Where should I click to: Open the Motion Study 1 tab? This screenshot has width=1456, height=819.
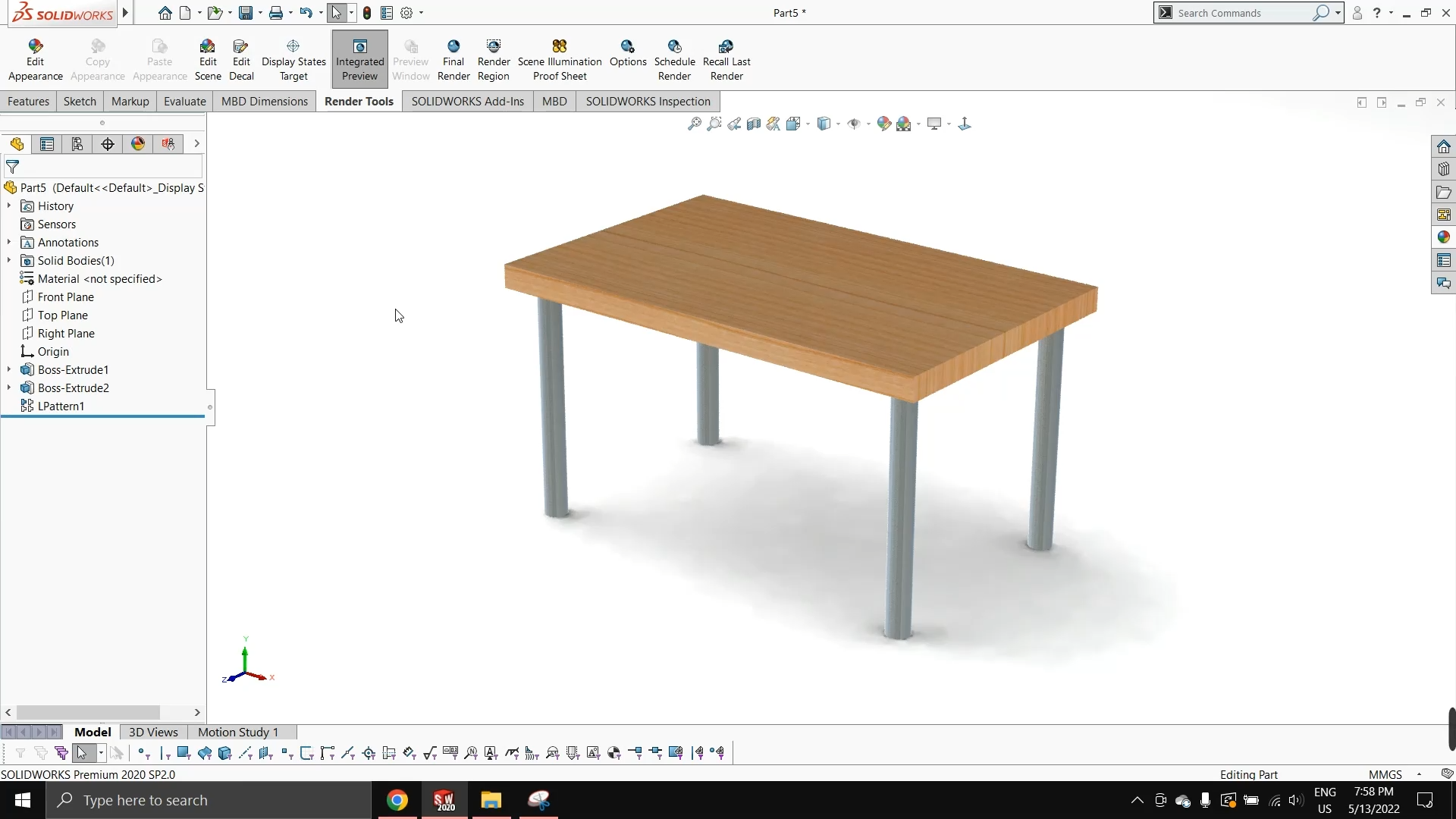237,732
